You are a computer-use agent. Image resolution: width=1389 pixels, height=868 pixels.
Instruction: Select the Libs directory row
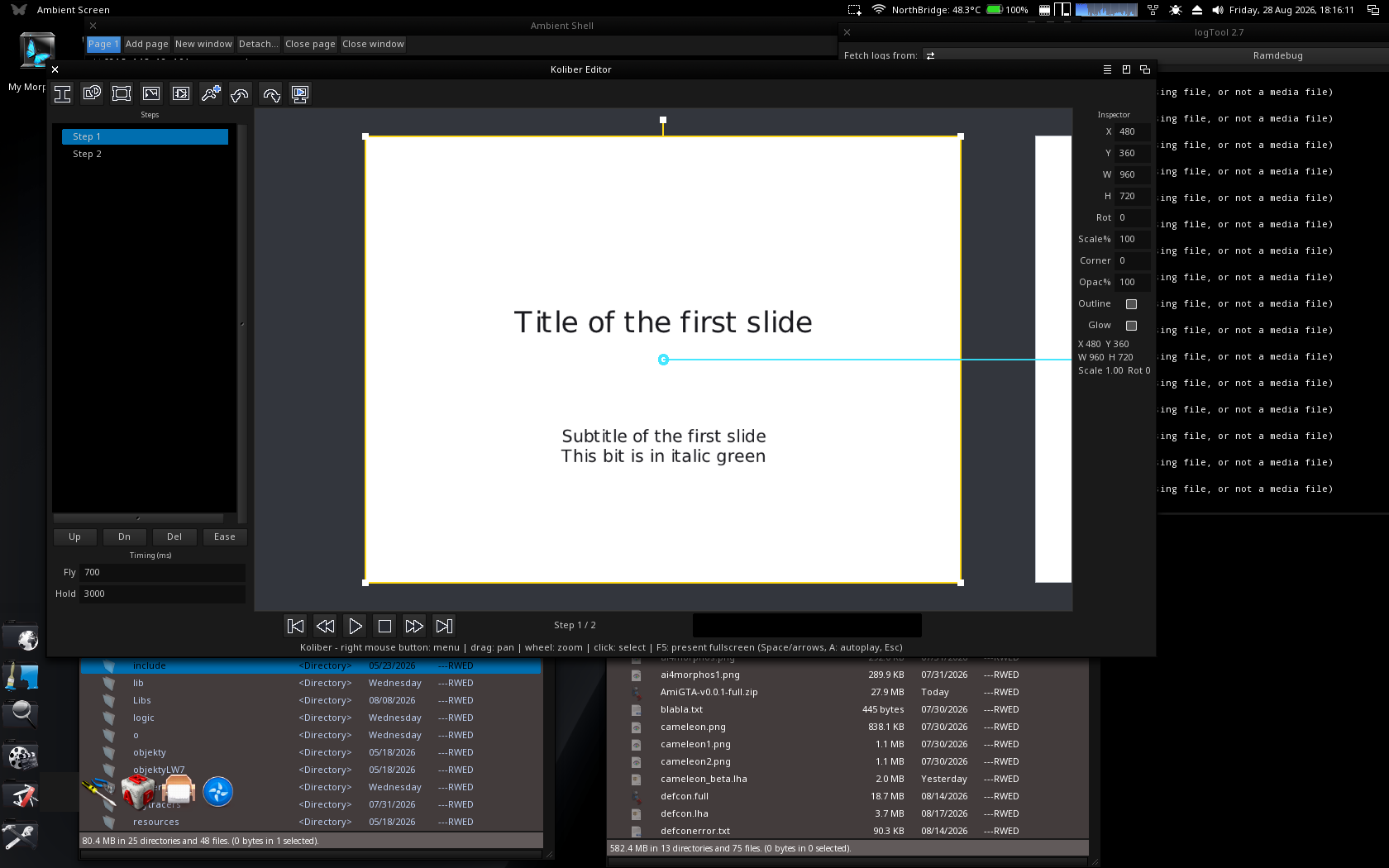tap(311, 701)
